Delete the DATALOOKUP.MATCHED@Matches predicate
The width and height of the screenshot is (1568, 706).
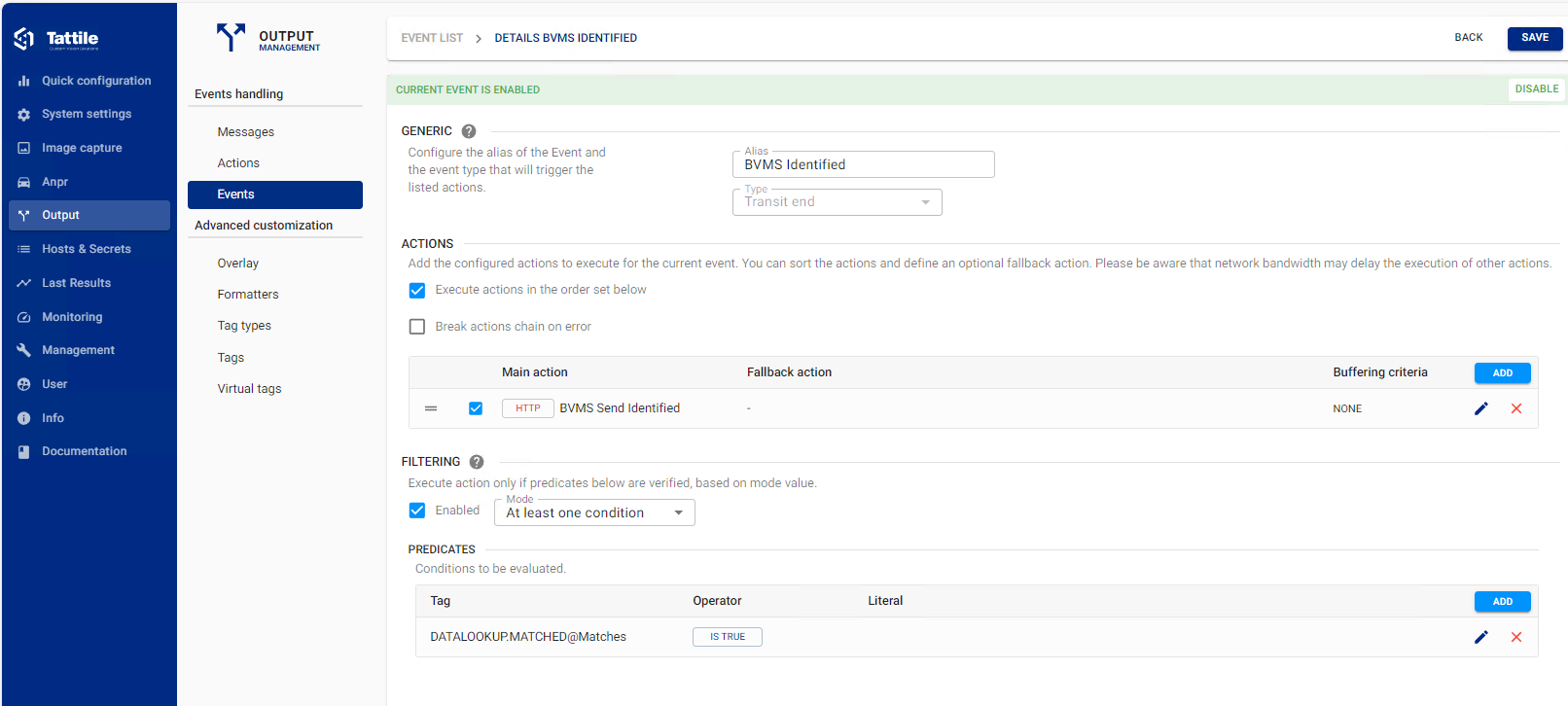(1516, 637)
